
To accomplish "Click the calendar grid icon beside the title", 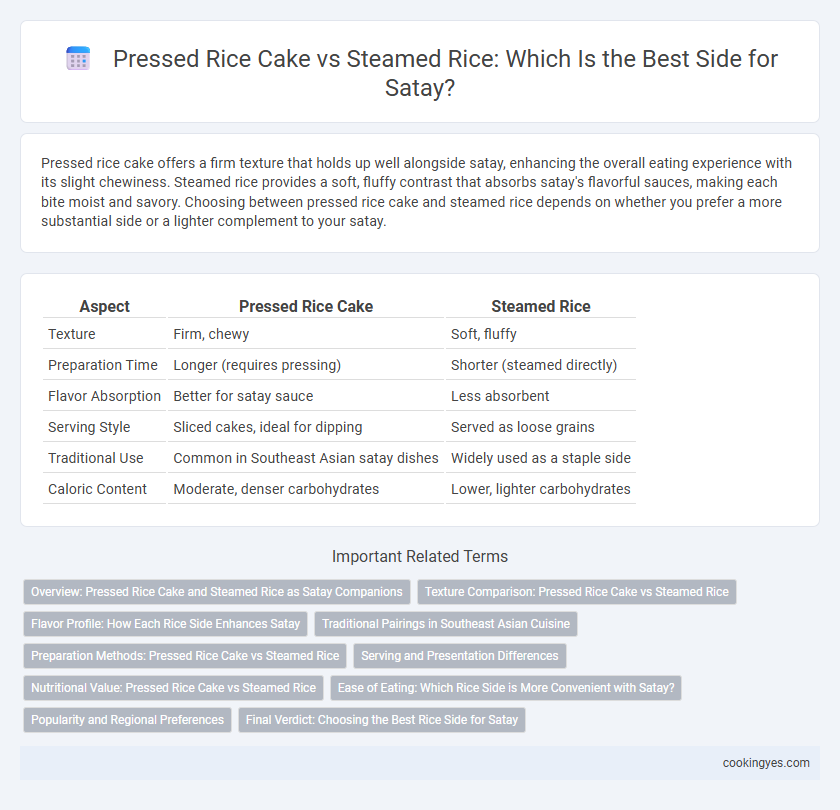I will [78, 58].
